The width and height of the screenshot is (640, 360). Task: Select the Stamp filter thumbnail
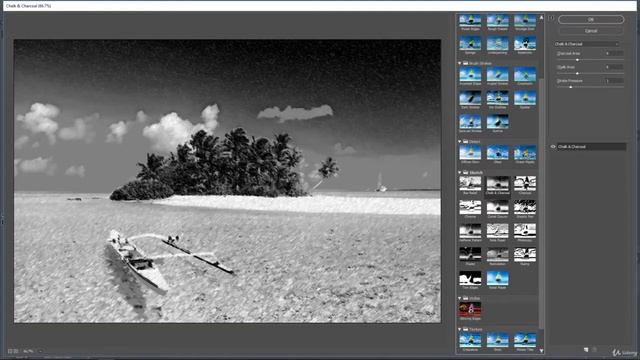(x=525, y=255)
